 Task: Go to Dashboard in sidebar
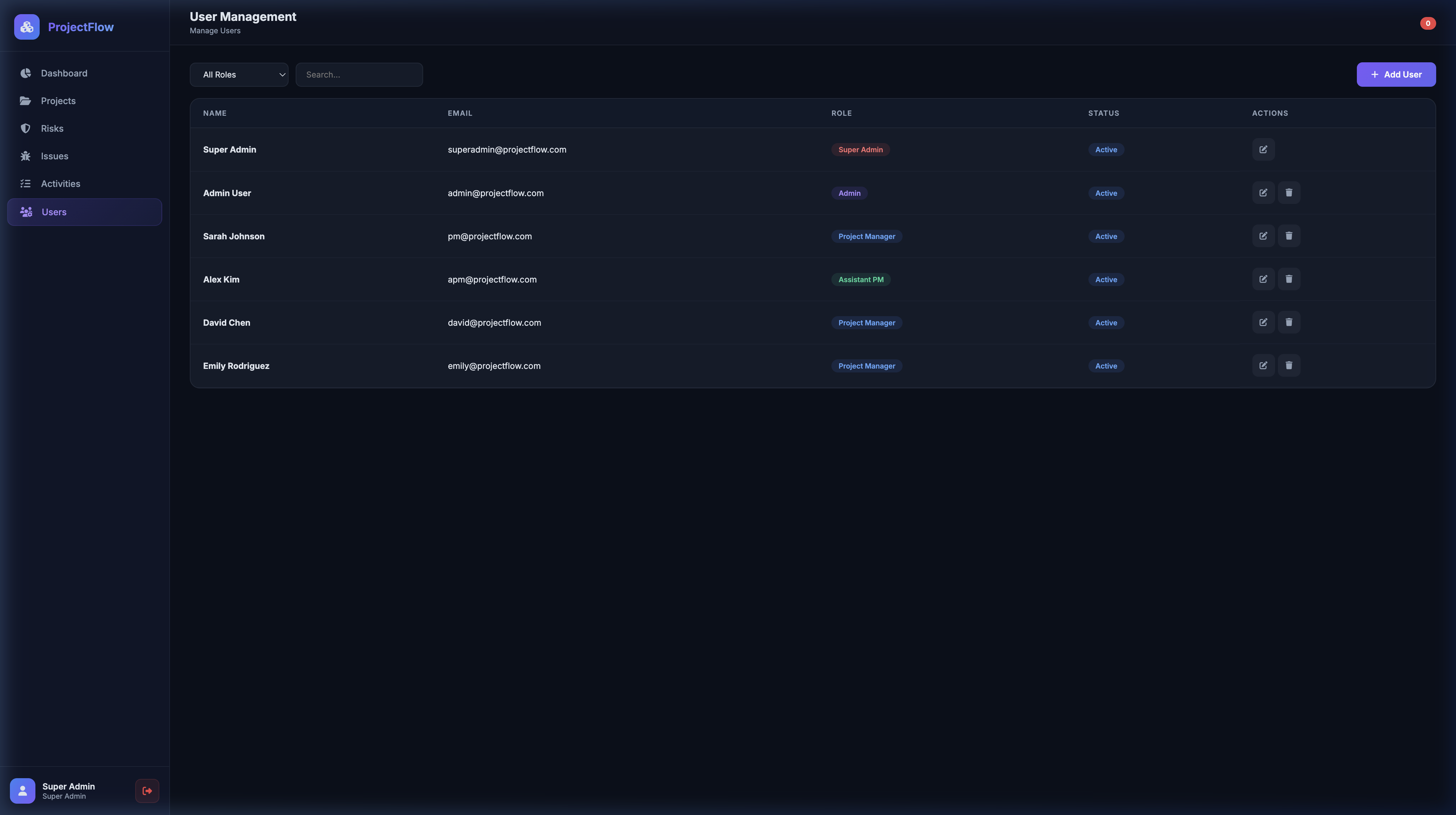coord(64,74)
